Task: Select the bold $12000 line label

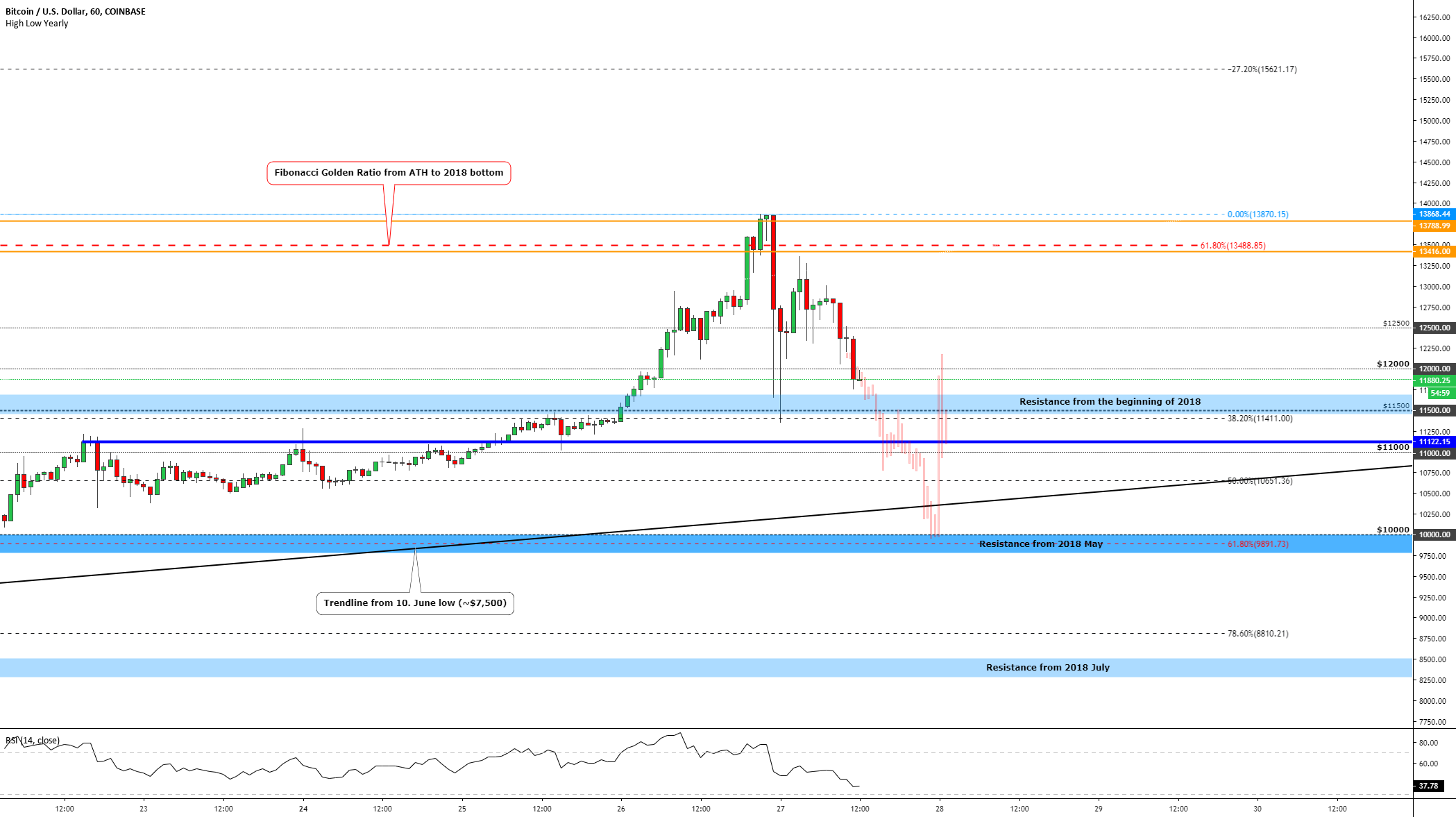Action: tap(1393, 364)
